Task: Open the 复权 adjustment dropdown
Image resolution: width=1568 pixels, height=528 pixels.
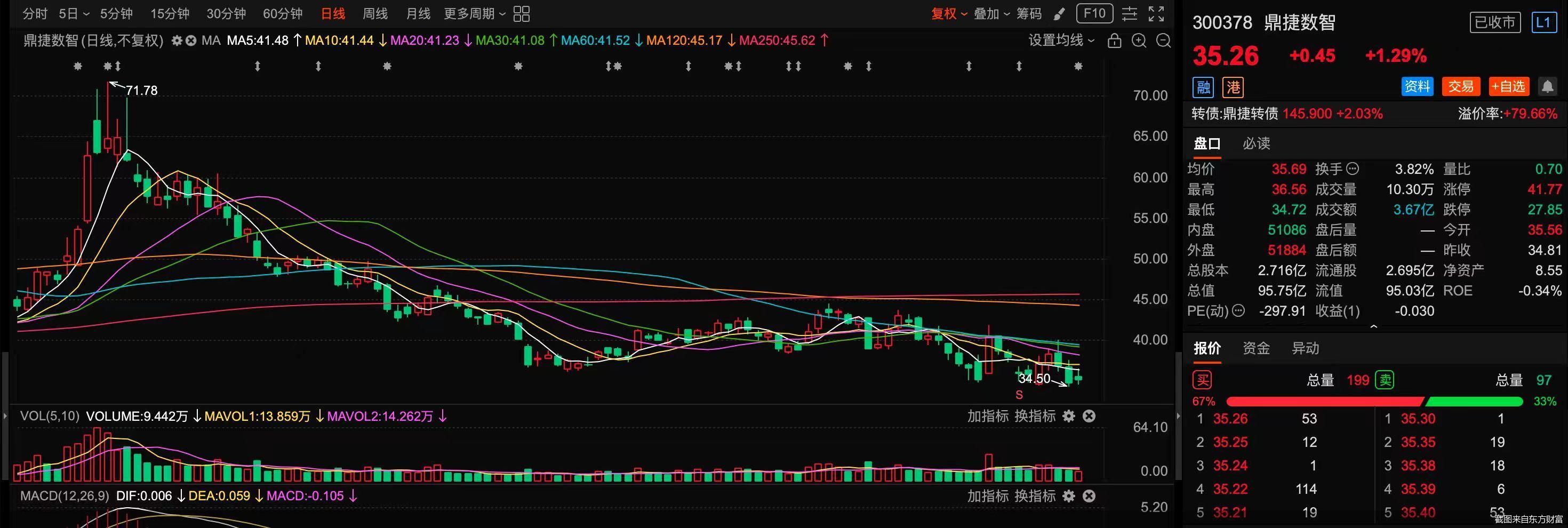Action: 948,13
